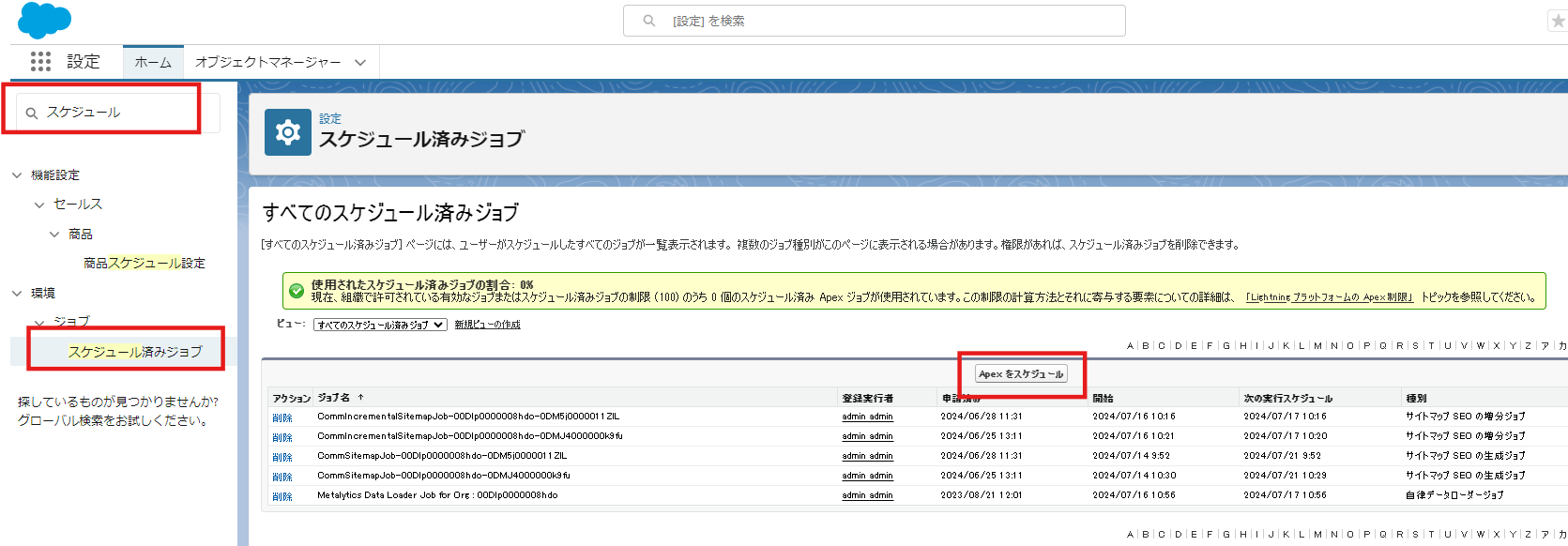
Task: Click next run time 2024/07/17 10:20
Action: 1286,436
